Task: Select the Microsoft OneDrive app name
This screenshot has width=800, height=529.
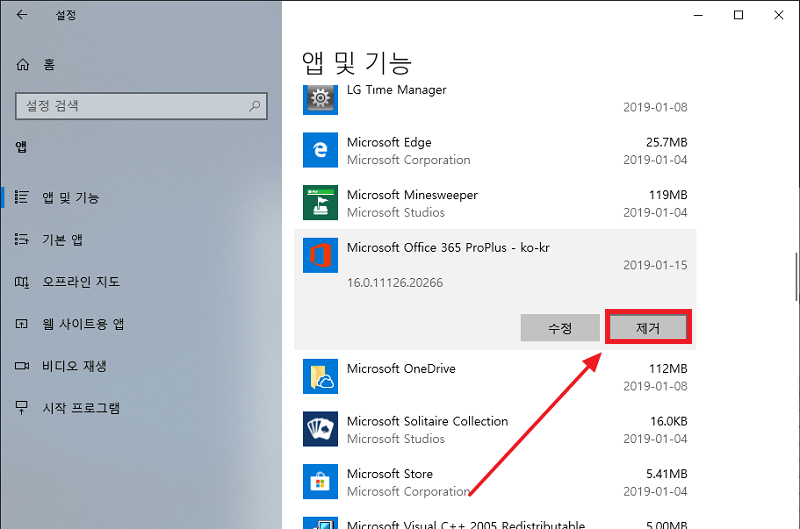Action: pyautogui.click(x=401, y=369)
